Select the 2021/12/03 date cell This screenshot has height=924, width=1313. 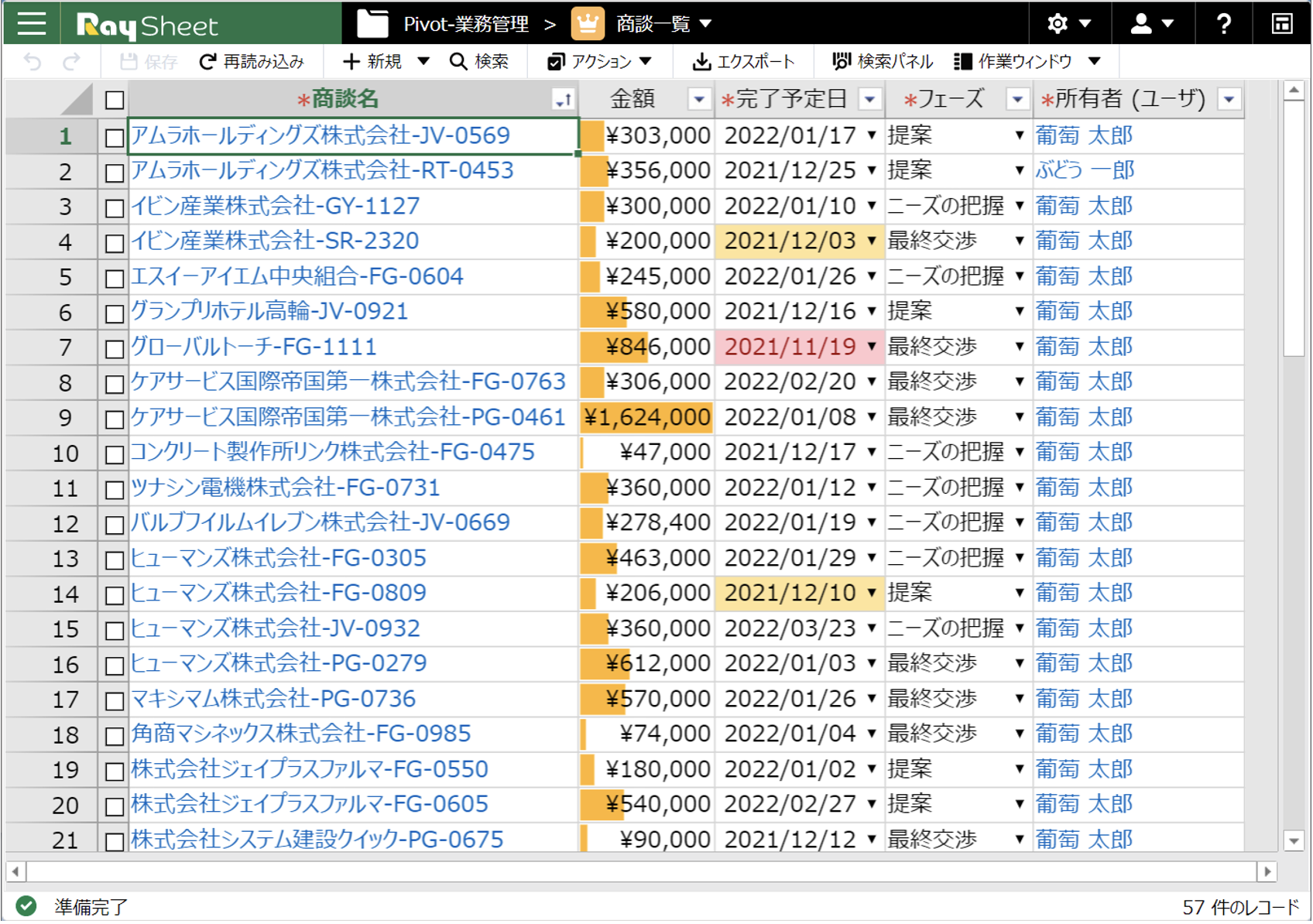coord(800,241)
